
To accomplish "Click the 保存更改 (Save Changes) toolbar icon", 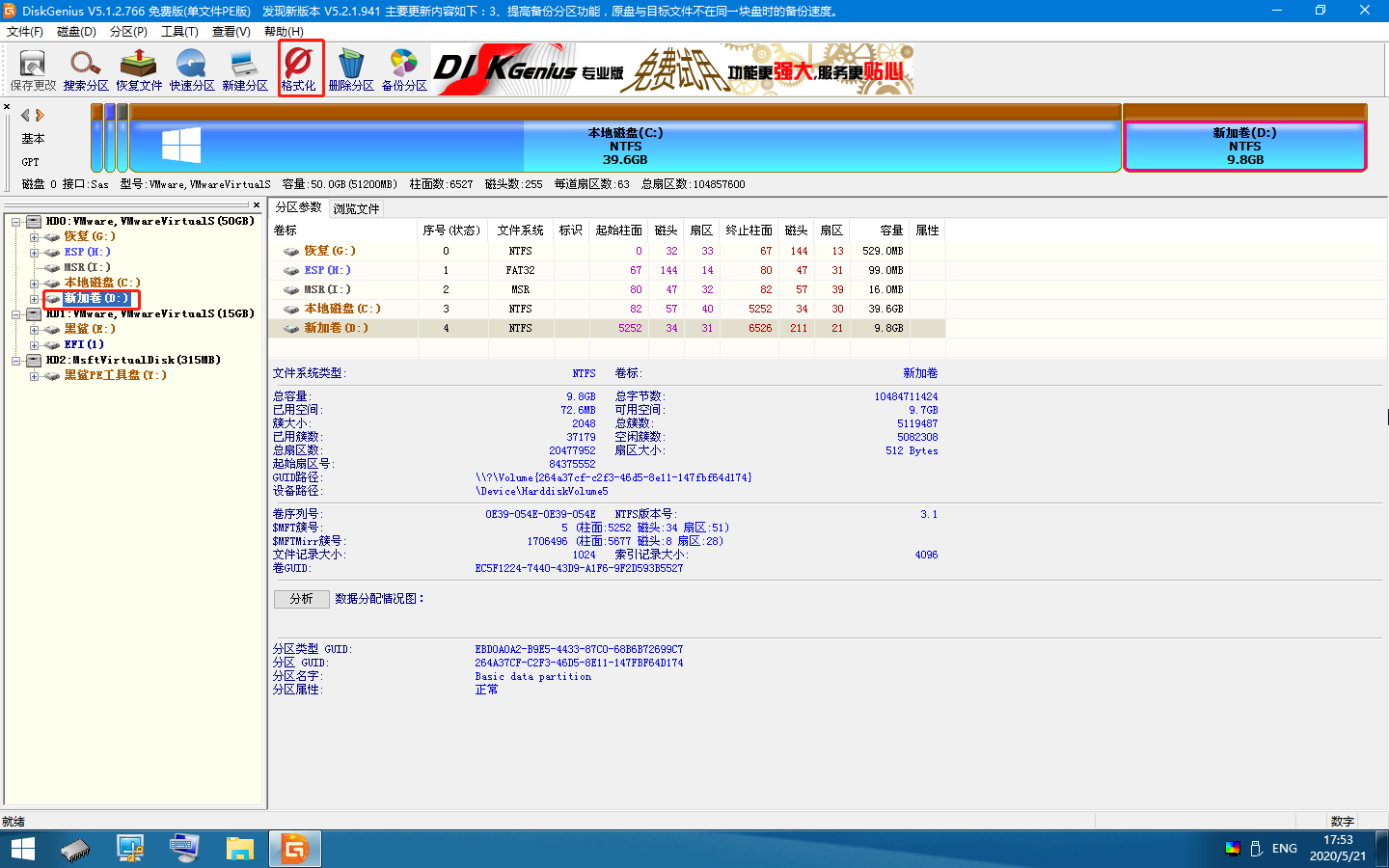I will tap(33, 69).
